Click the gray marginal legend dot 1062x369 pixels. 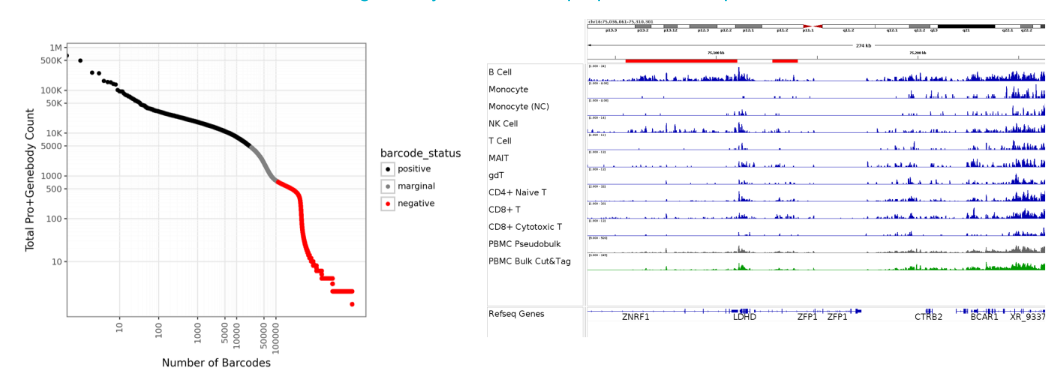387,186
